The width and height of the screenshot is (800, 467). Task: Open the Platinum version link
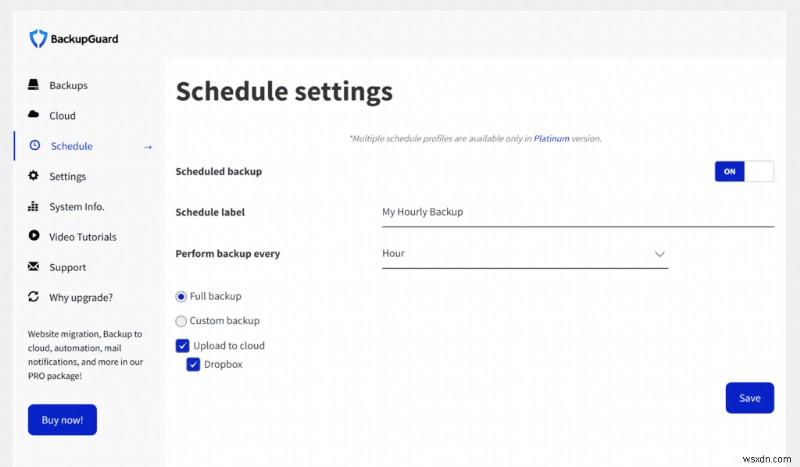point(551,138)
